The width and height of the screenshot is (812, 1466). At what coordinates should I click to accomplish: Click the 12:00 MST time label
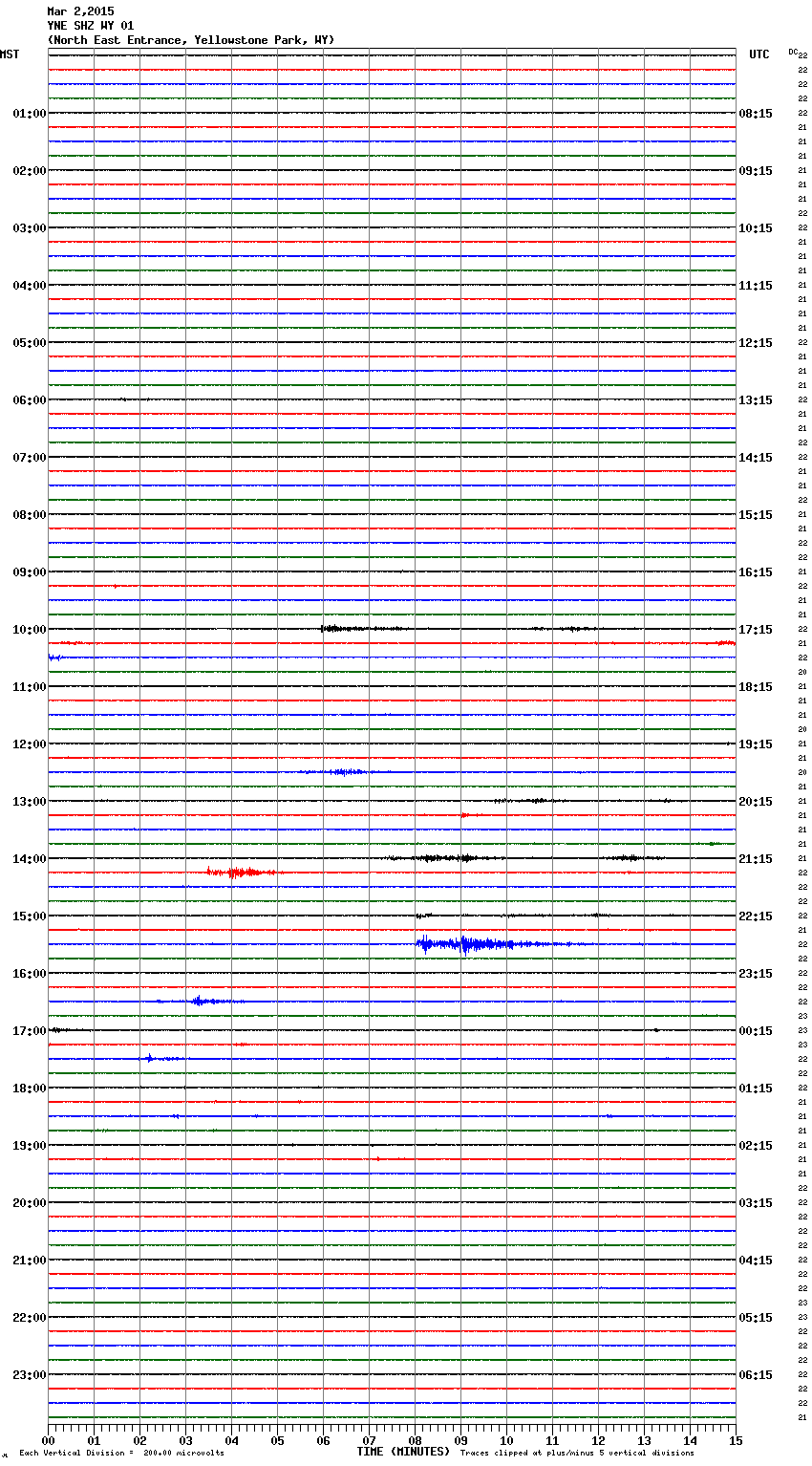(30, 744)
